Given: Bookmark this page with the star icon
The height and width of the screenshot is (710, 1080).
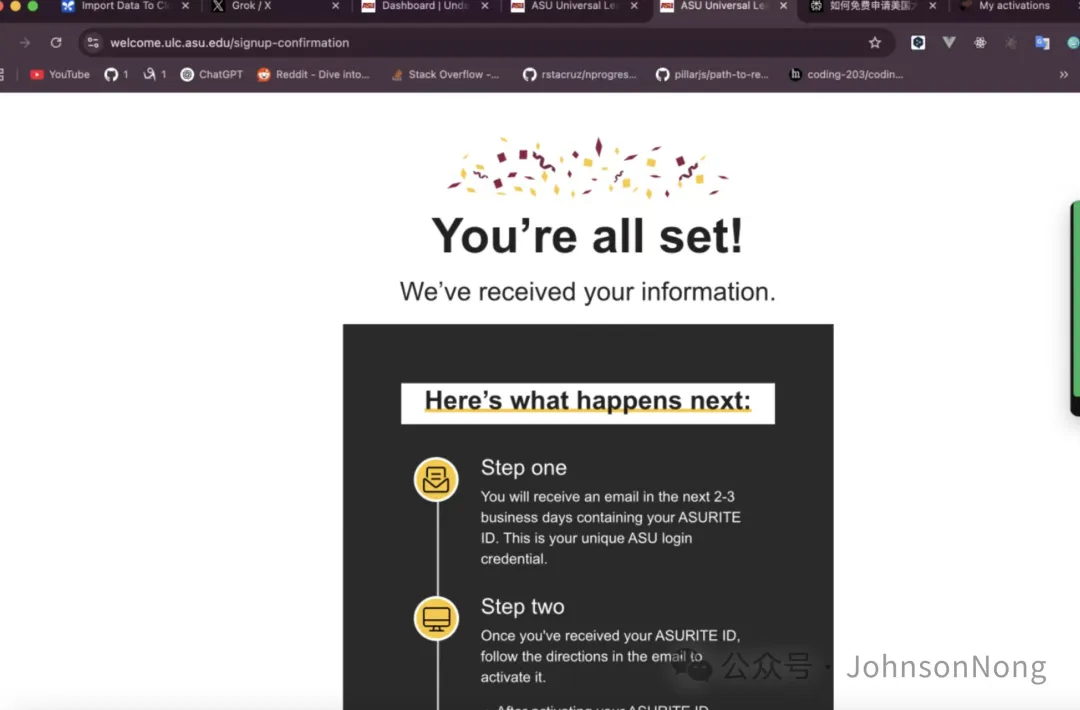Looking at the screenshot, I should (875, 43).
